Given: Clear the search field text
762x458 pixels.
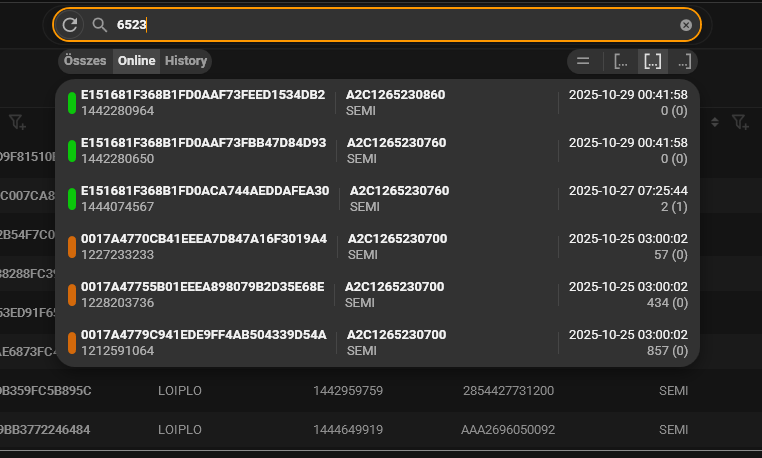Looking at the screenshot, I should (x=685, y=25).
